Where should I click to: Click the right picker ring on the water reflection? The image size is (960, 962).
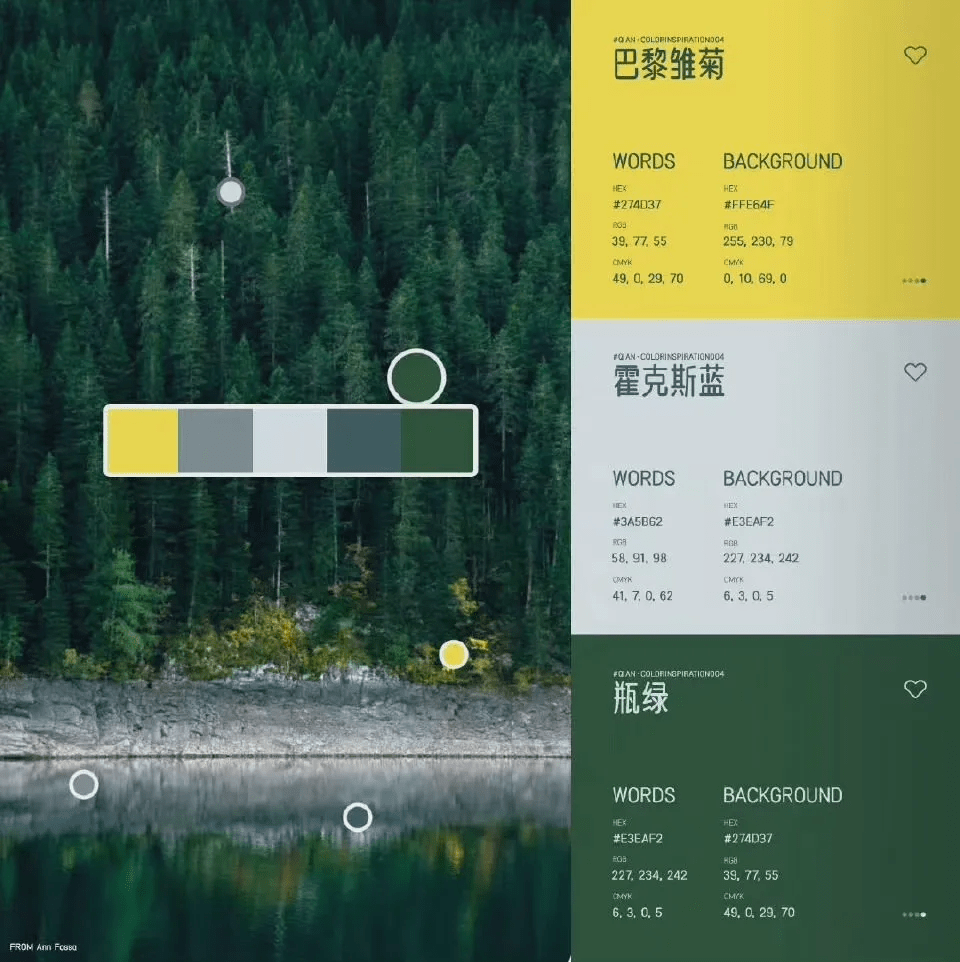point(357,817)
